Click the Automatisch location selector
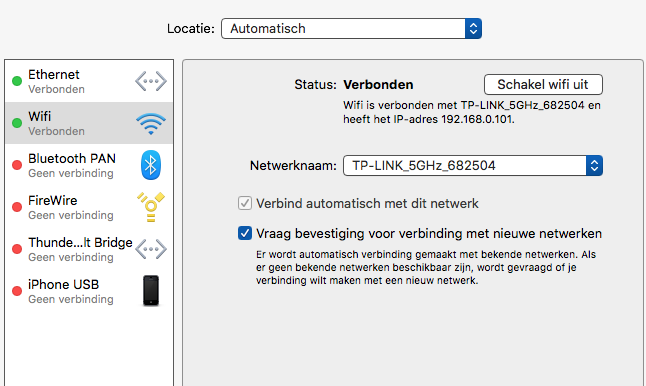Viewport: 646px width, 386px height. (x=351, y=28)
